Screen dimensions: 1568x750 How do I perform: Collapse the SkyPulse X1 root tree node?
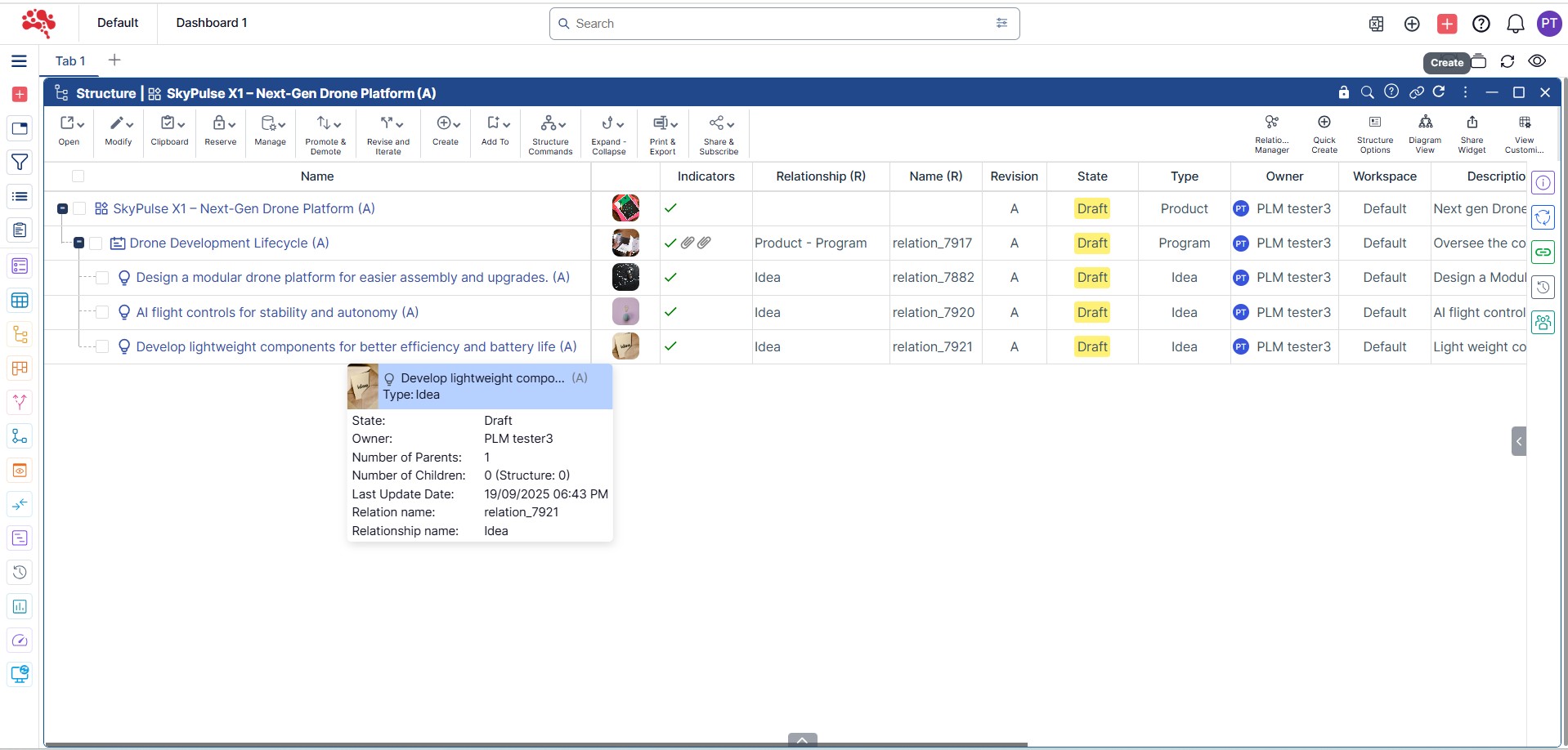pos(62,209)
